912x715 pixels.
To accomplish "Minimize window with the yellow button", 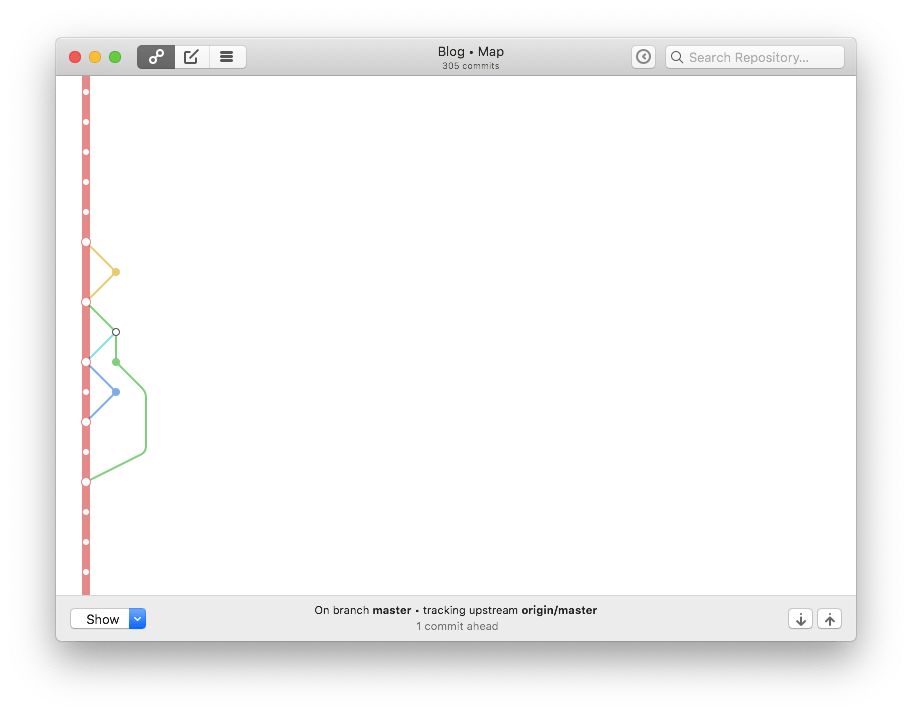I will [x=95, y=57].
